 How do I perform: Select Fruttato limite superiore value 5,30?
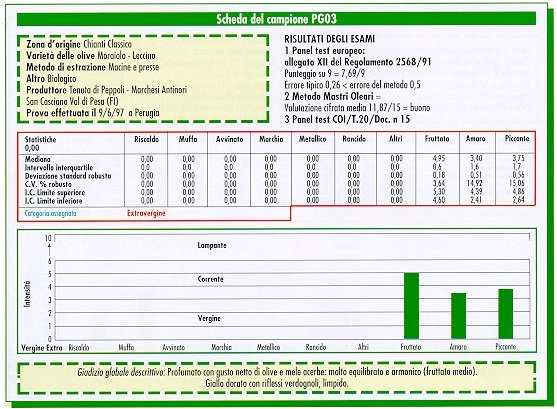point(439,192)
